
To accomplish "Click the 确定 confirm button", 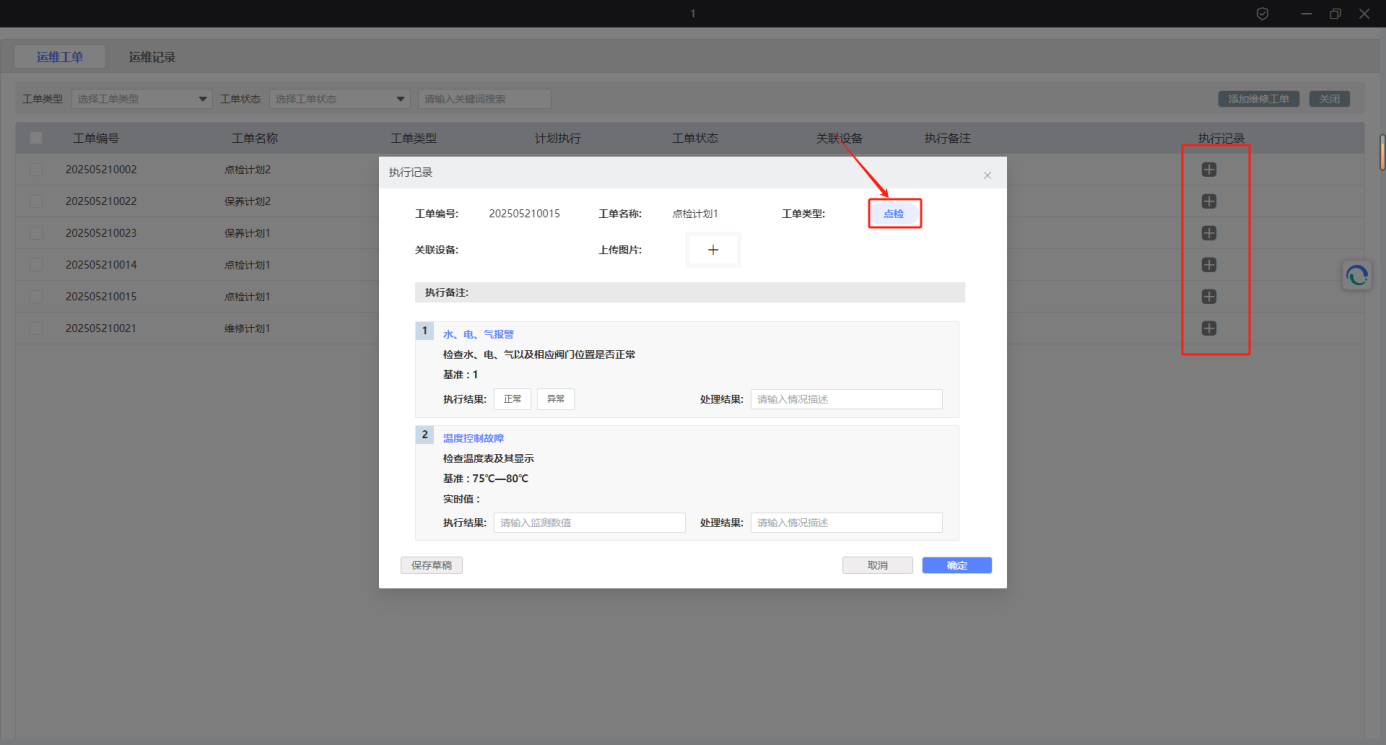I will click(956, 565).
